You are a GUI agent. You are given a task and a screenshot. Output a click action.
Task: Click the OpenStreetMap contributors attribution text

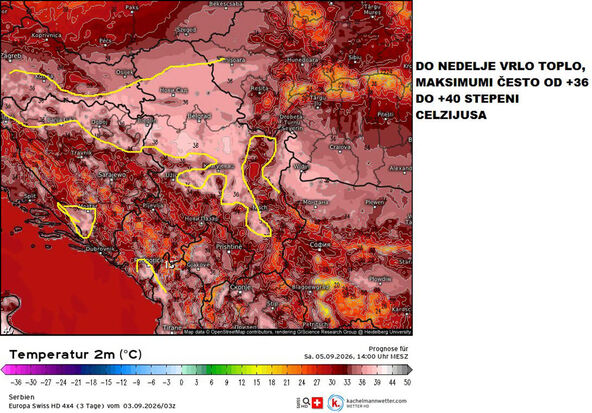[x=241, y=332]
